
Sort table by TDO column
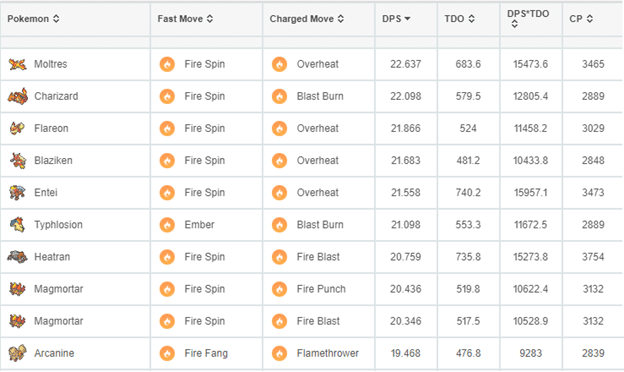pos(460,19)
